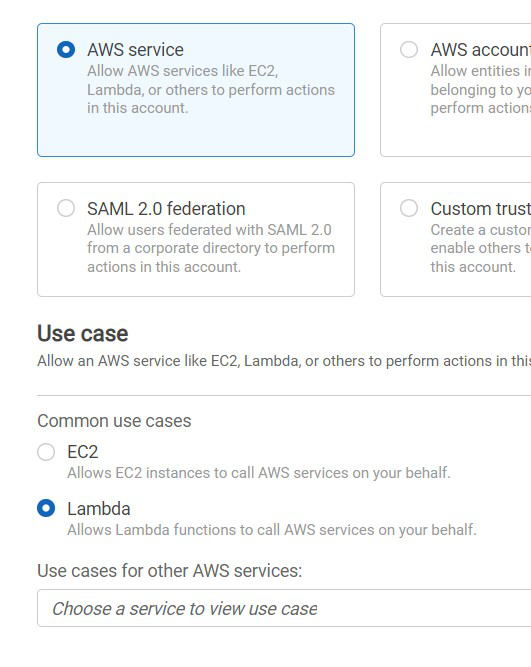The width and height of the screenshot is (531, 667).
Task: Click the EC2 option label
Action: [83, 452]
